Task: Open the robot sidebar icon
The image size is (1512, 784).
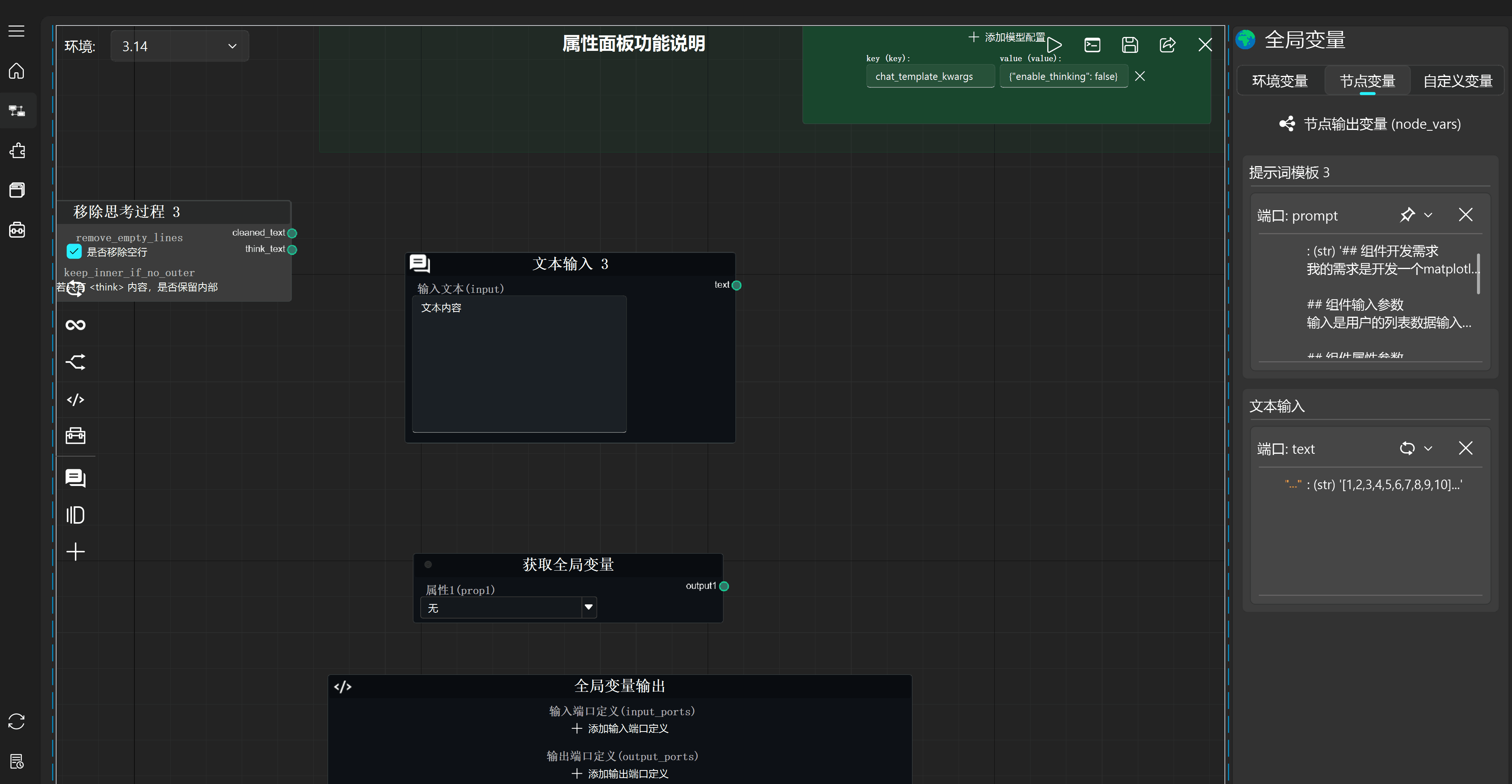Action: coord(16,229)
